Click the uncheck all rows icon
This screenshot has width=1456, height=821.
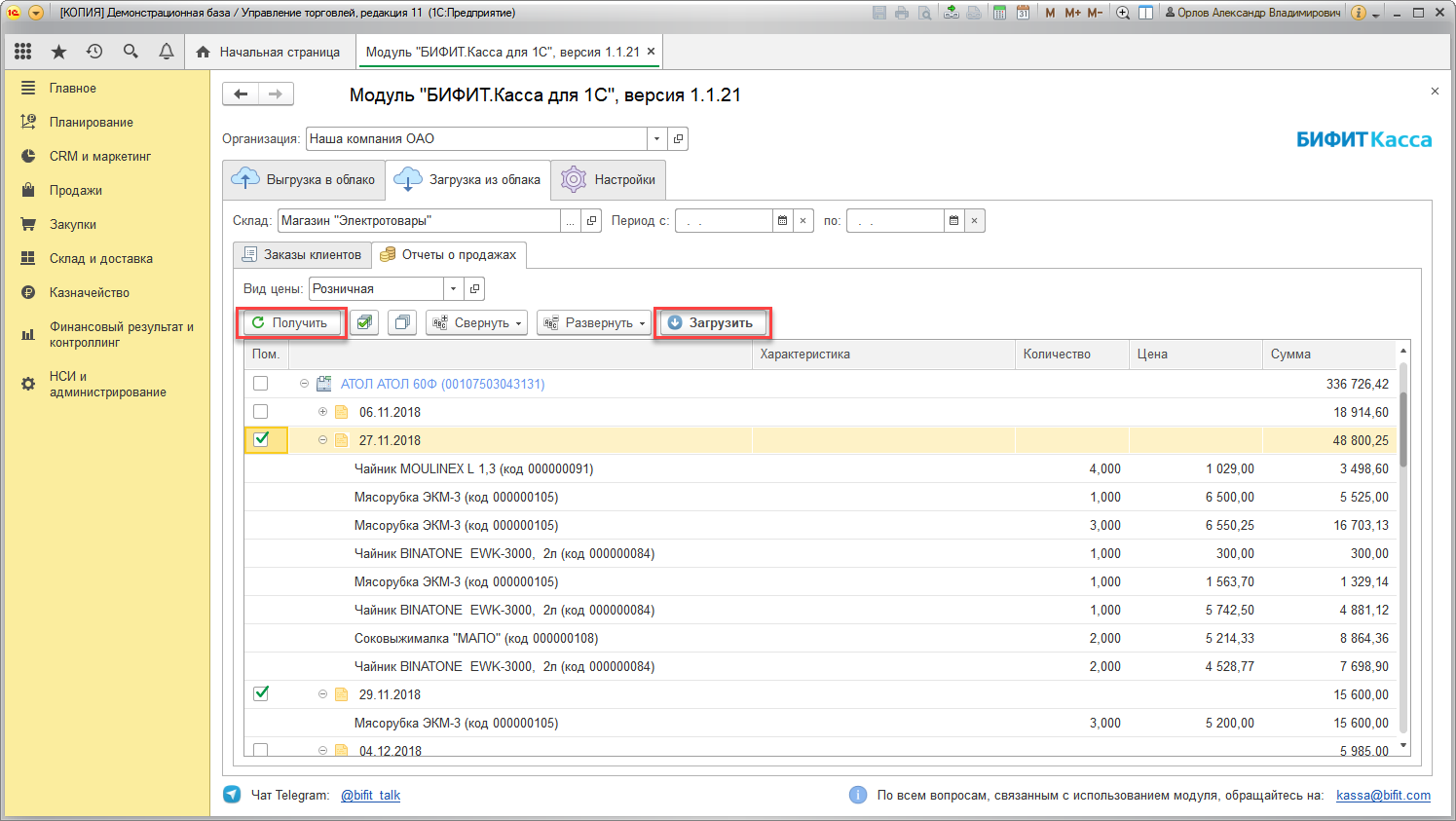402,322
